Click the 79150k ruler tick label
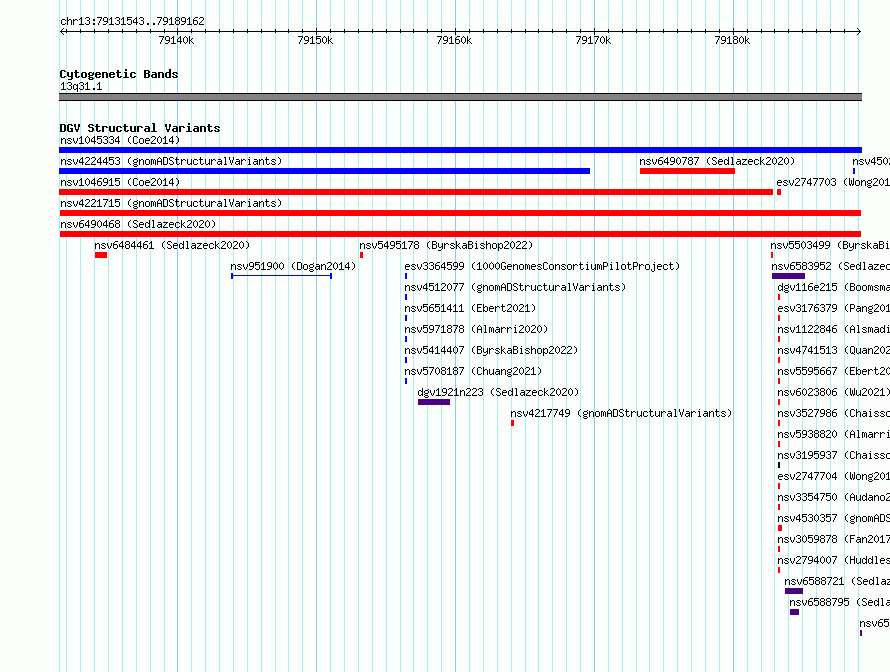 [x=316, y=40]
